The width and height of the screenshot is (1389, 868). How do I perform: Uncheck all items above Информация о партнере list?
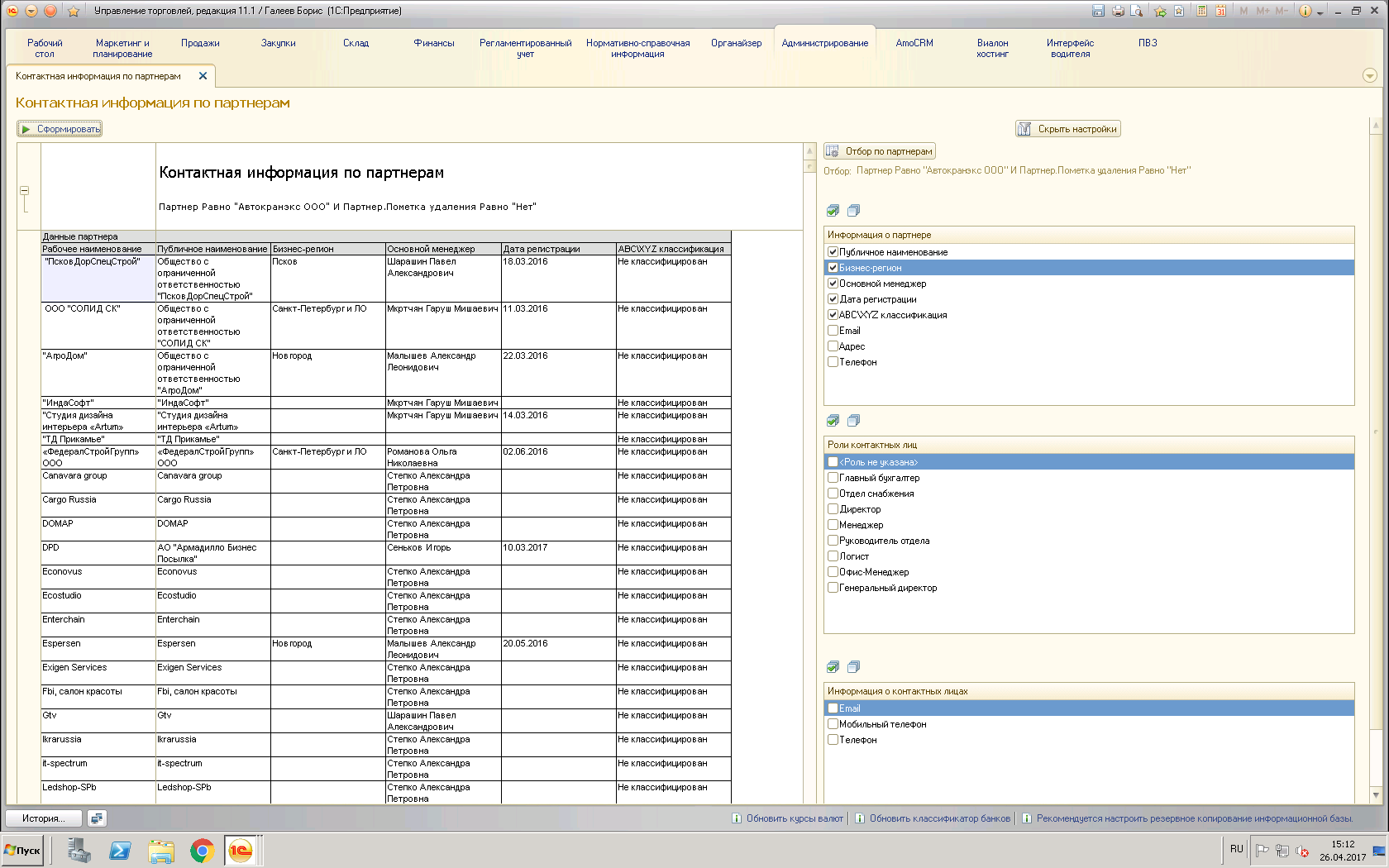853,211
